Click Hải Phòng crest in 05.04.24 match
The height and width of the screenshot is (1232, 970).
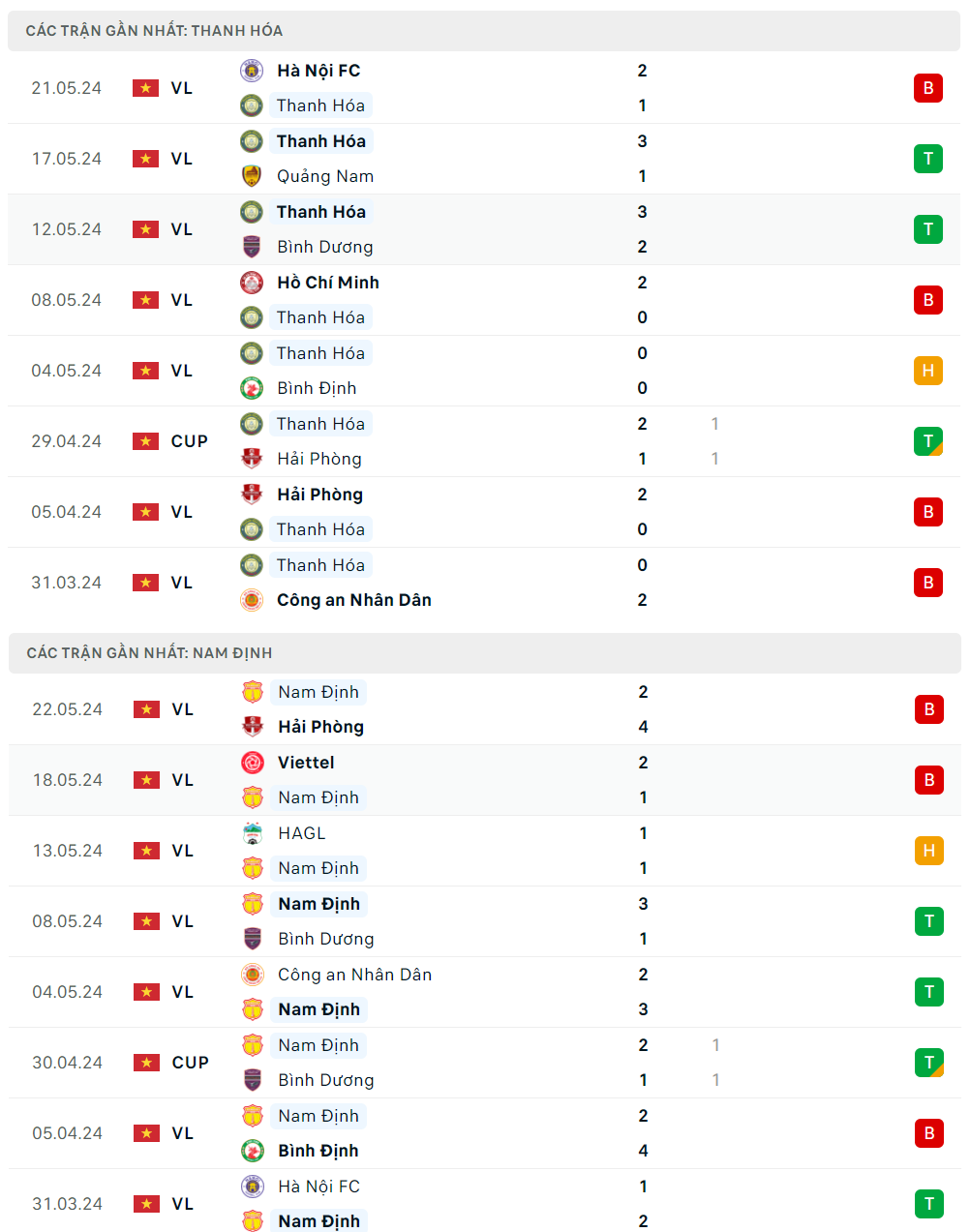point(252,495)
